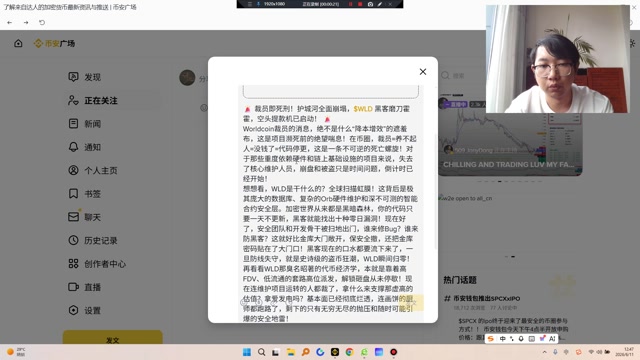
Task: Open weather widget on taskbar
Action: pyautogui.click(x=16, y=352)
